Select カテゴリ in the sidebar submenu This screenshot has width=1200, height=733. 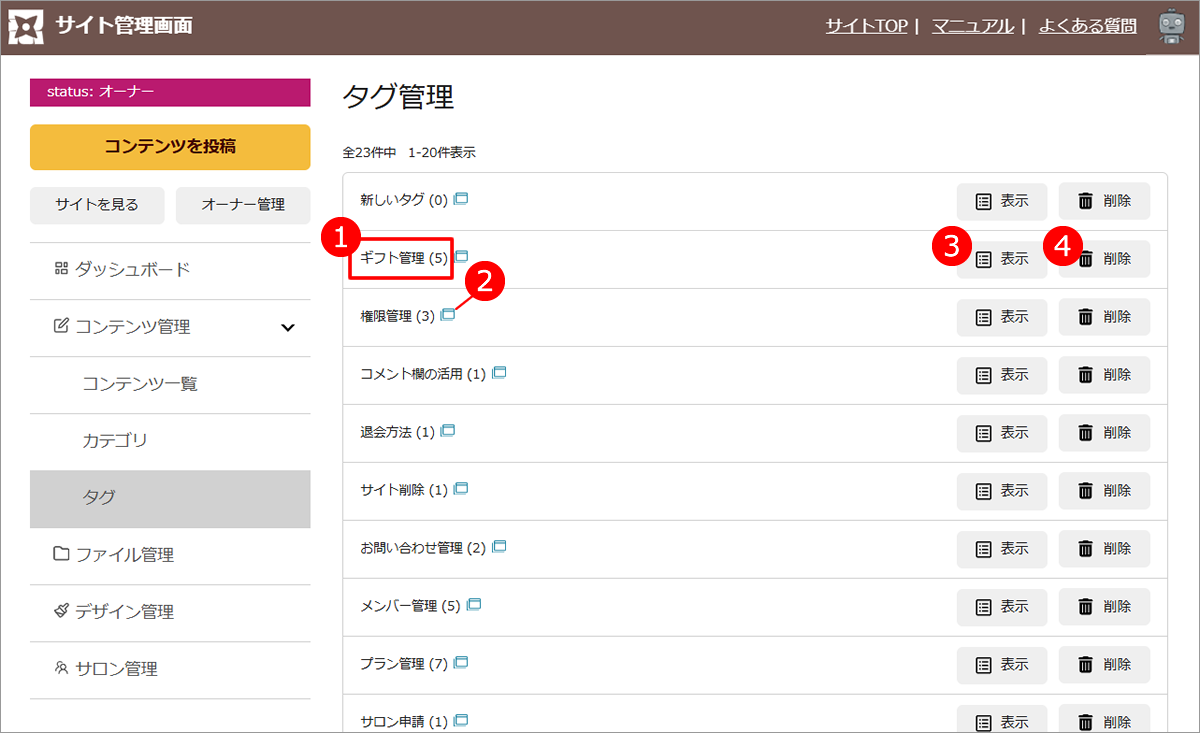click(x=115, y=441)
